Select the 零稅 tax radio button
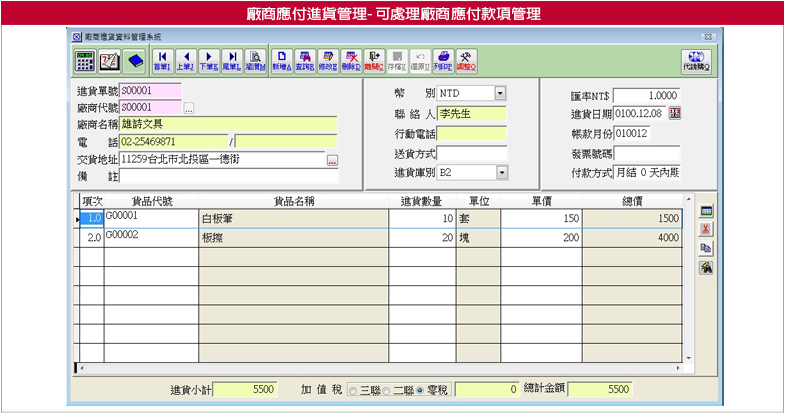The height and width of the screenshot is (416, 786). [x=420, y=390]
